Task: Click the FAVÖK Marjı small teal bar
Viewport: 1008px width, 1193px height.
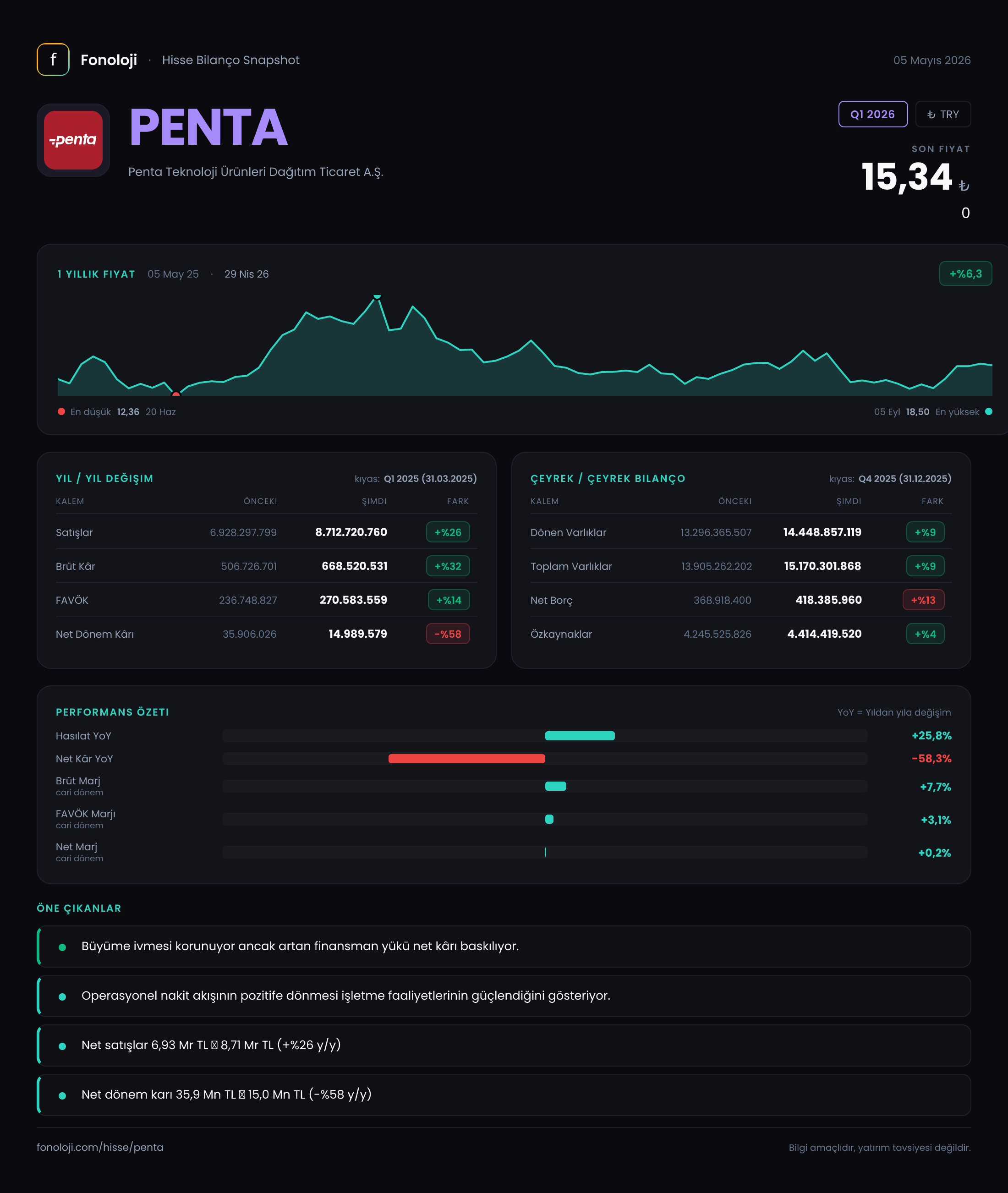Action: coord(549,819)
